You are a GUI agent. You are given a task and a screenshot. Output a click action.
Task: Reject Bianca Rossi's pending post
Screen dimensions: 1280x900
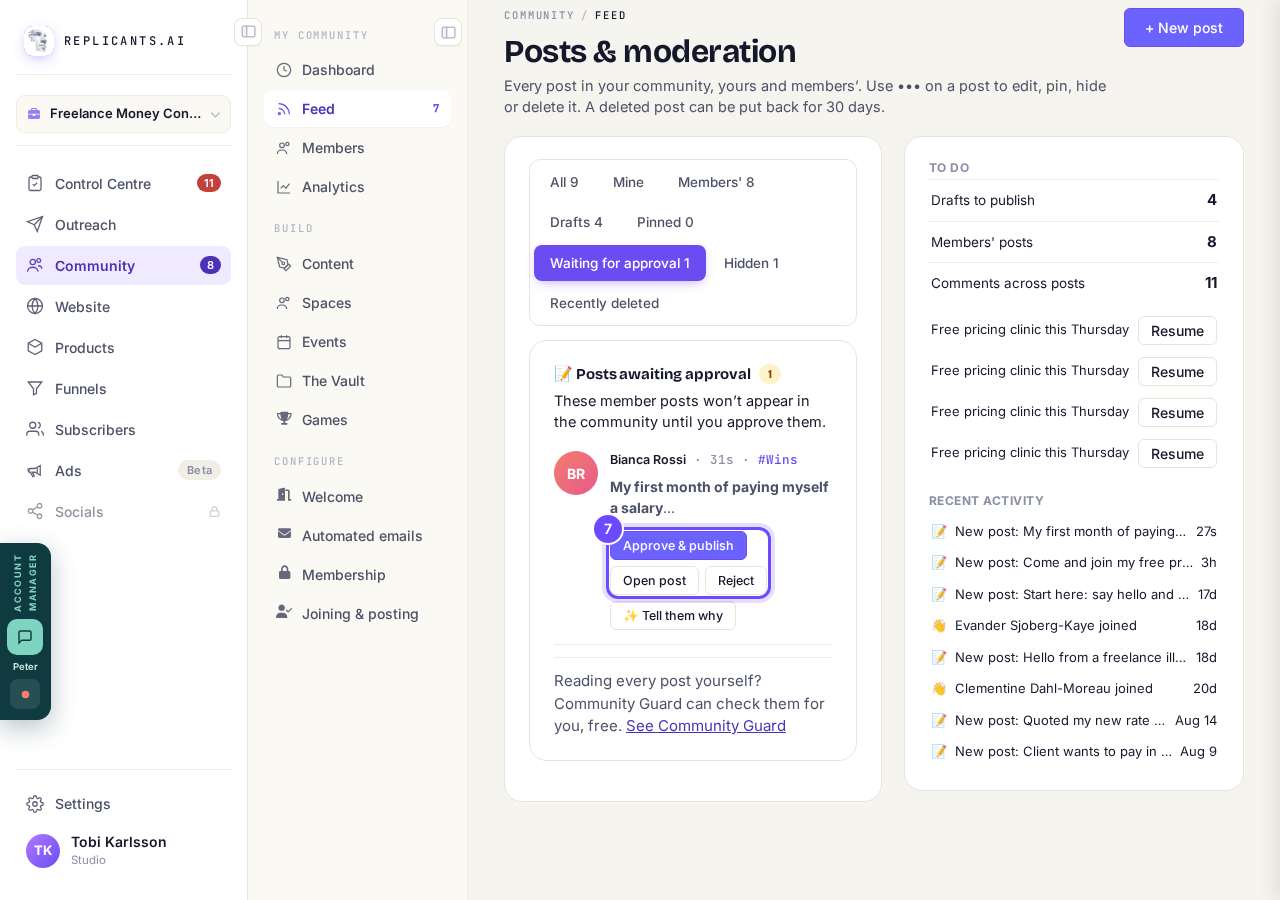[x=736, y=581]
